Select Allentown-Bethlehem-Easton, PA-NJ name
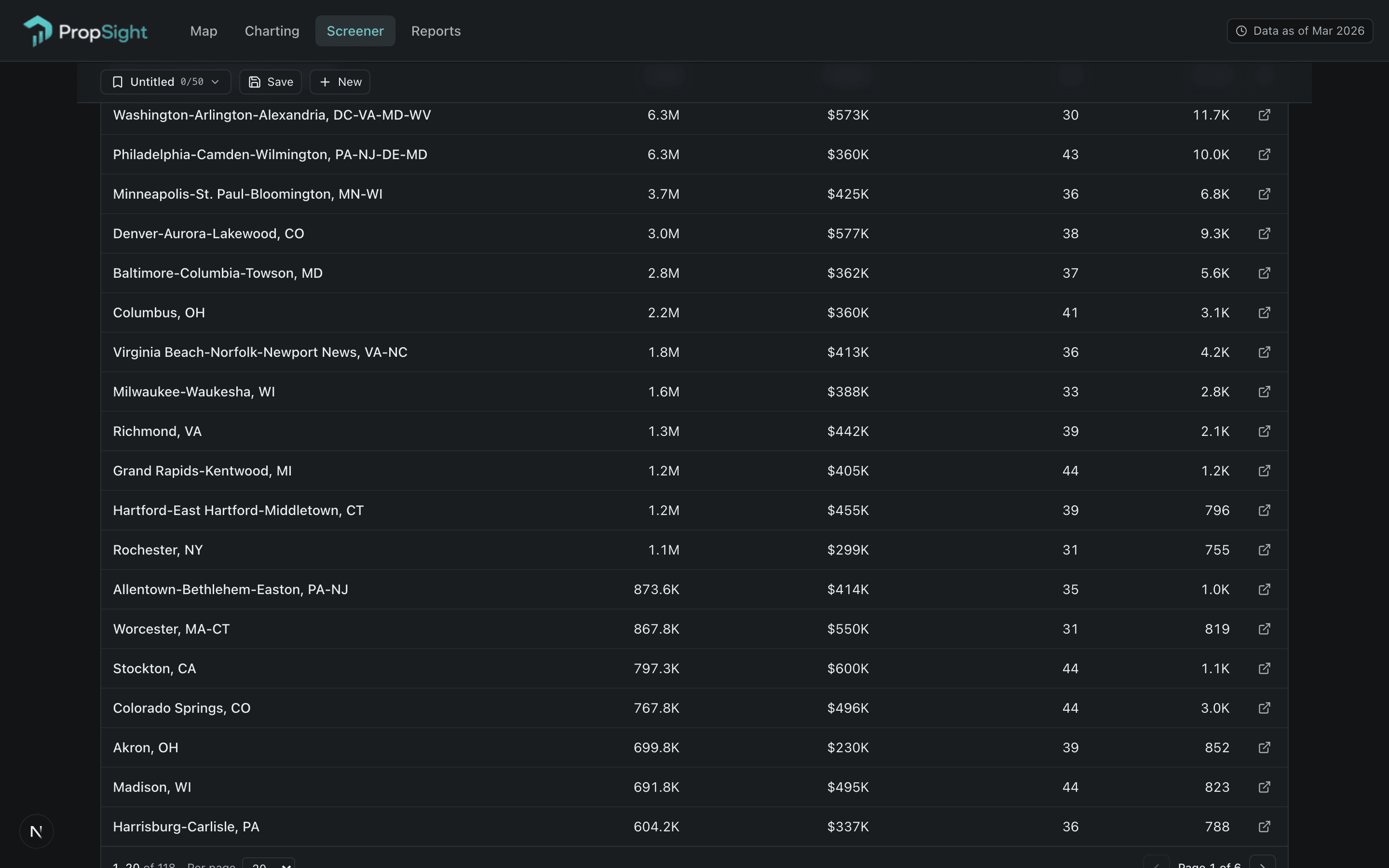 pos(231,590)
